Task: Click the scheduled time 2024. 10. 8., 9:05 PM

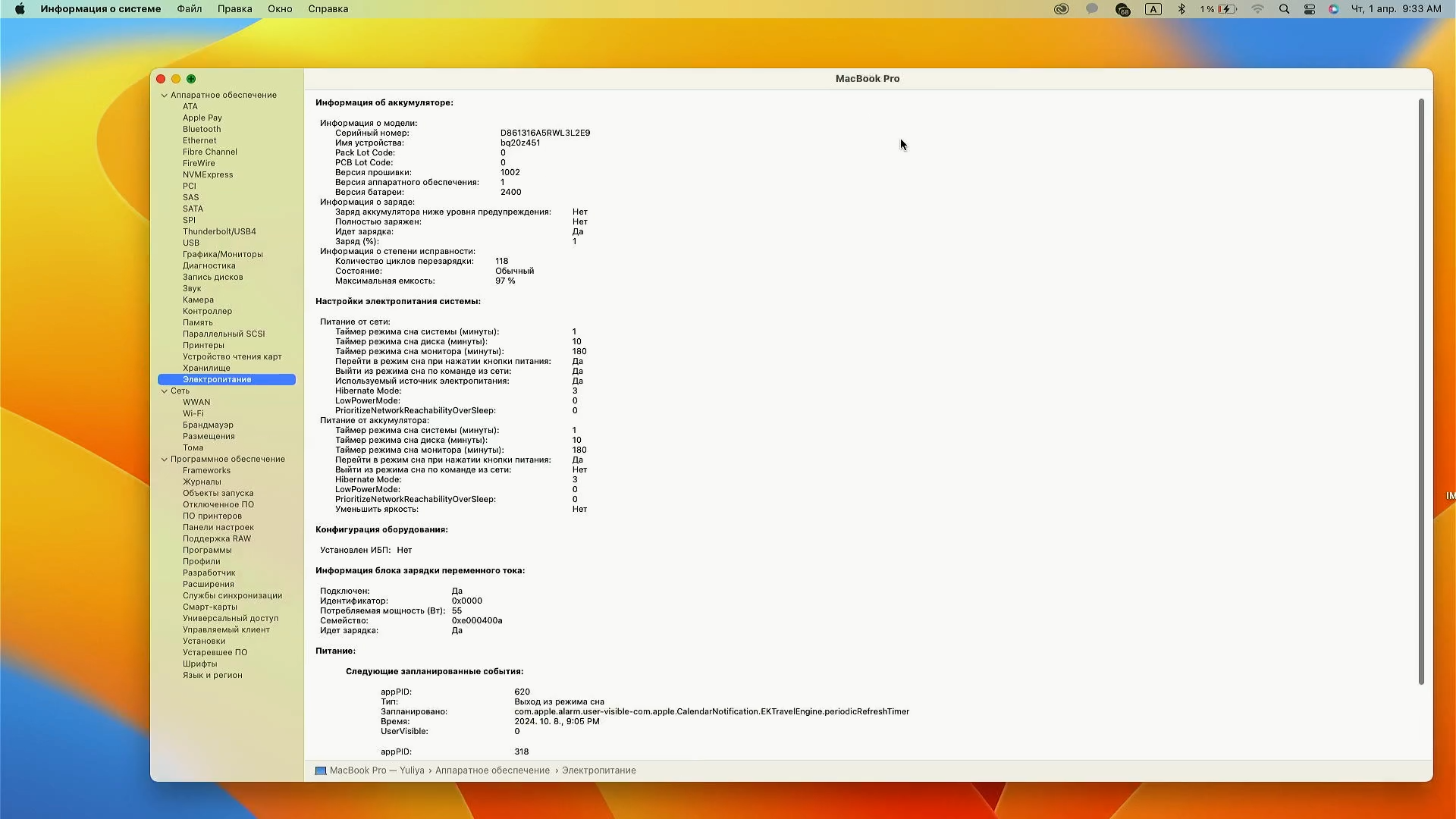Action: [557, 721]
